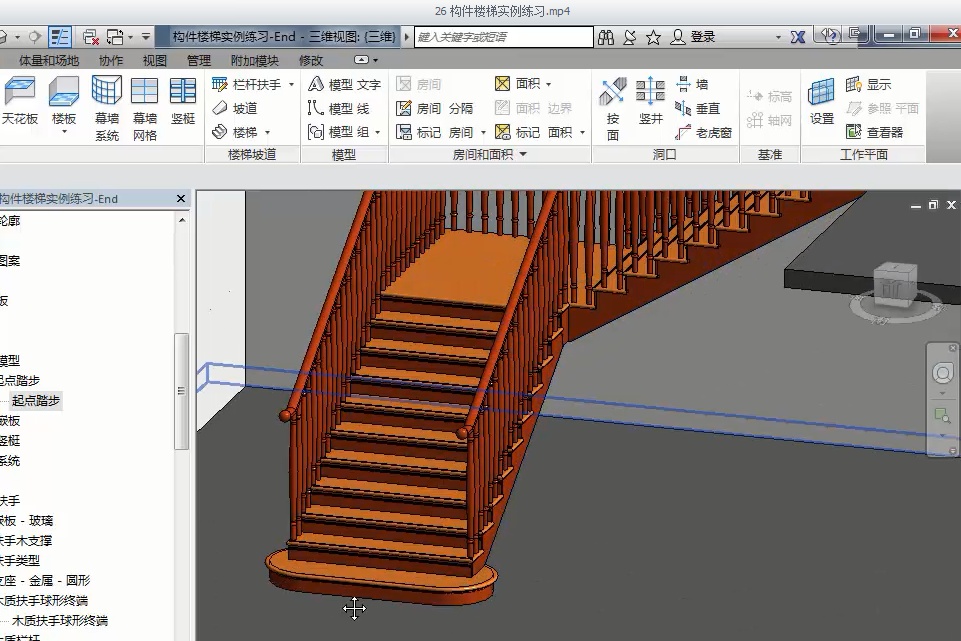Select the 坡道 ramp tool
The width and height of the screenshot is (961, 641).
235,108
